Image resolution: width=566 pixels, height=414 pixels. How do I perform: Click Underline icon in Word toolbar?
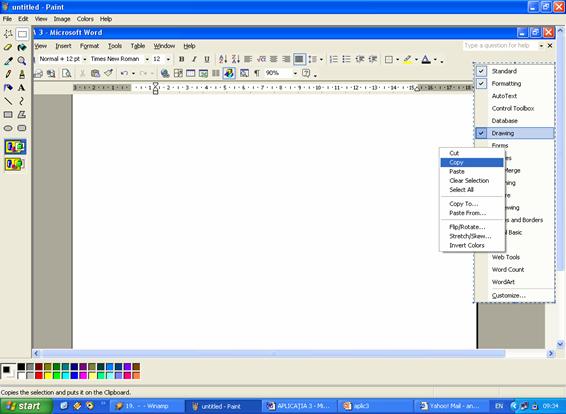(207, 59)
